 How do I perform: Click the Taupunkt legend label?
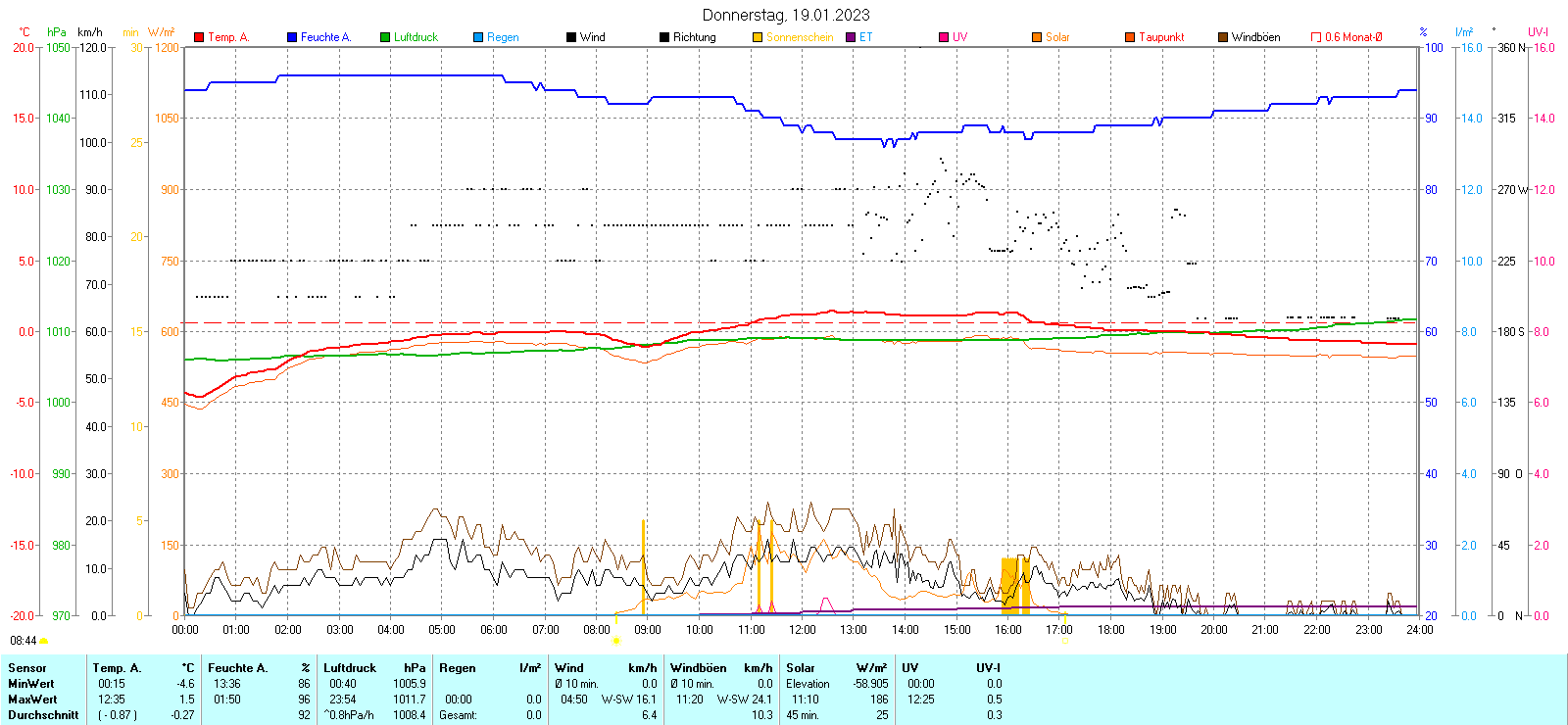(1161, 37)
